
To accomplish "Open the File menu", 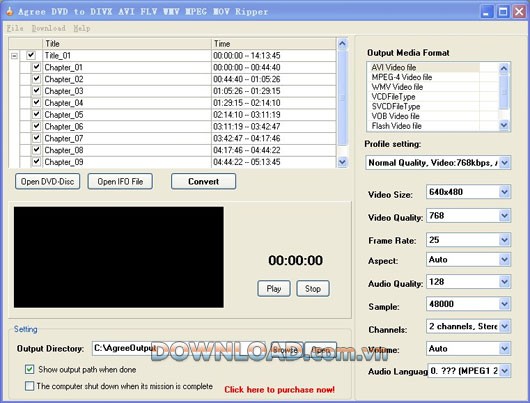I will click(15, 28).
